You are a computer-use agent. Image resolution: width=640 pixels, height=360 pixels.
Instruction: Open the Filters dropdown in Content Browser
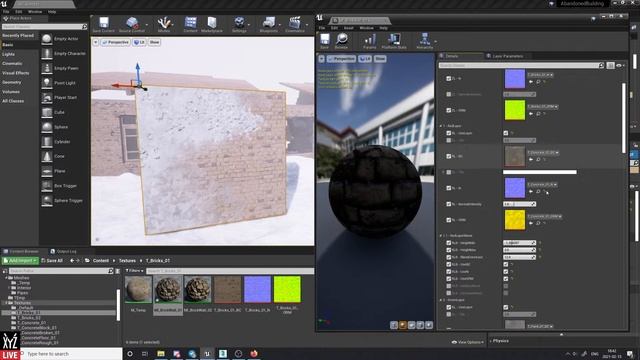134,271
